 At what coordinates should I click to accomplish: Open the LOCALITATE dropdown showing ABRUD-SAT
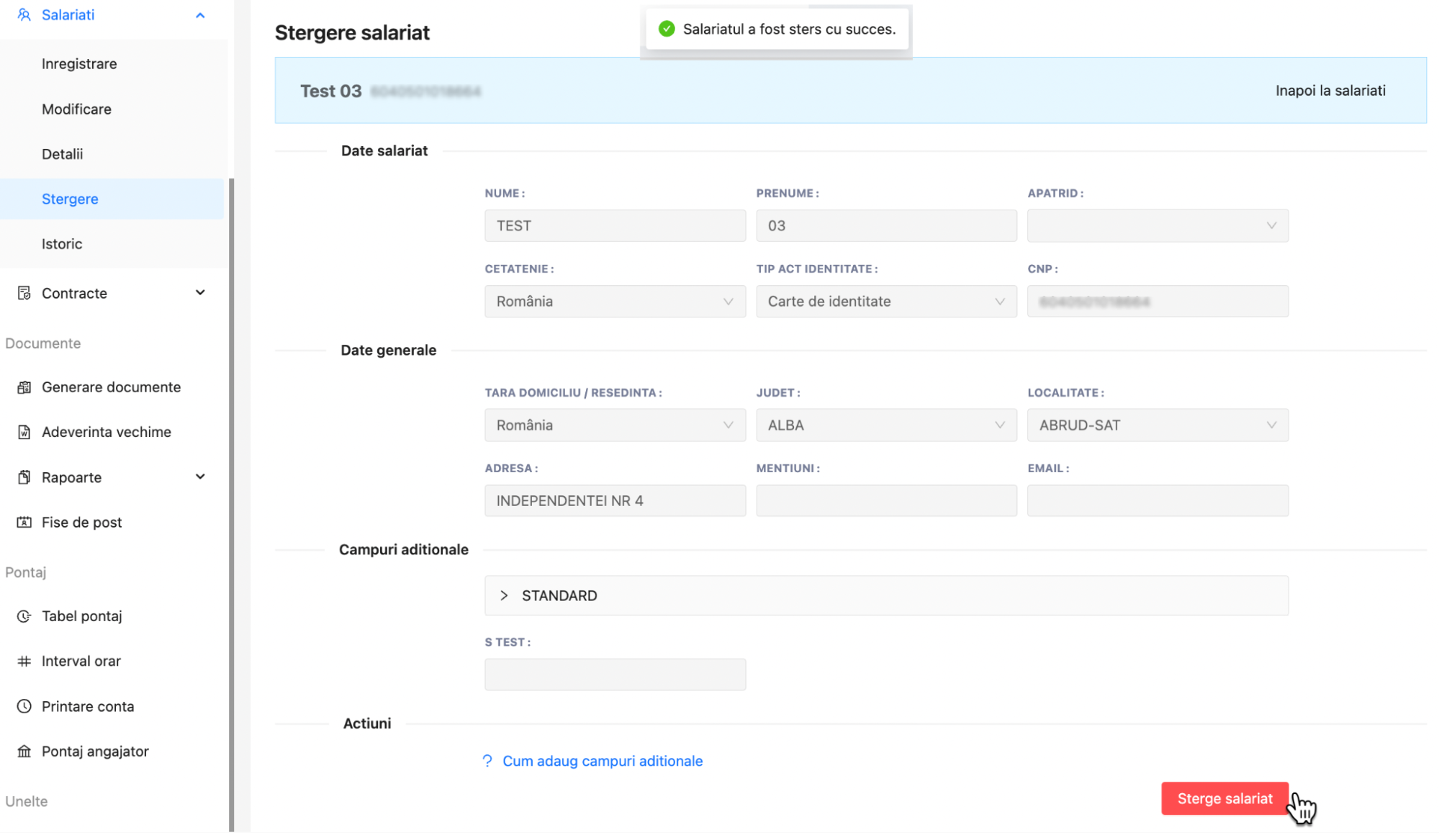click(1158, 425)
